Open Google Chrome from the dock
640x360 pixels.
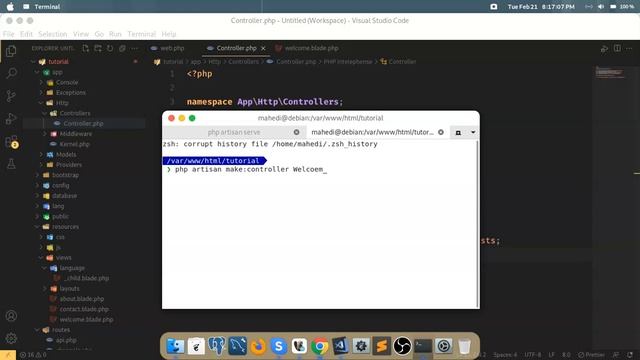point(320,346)
